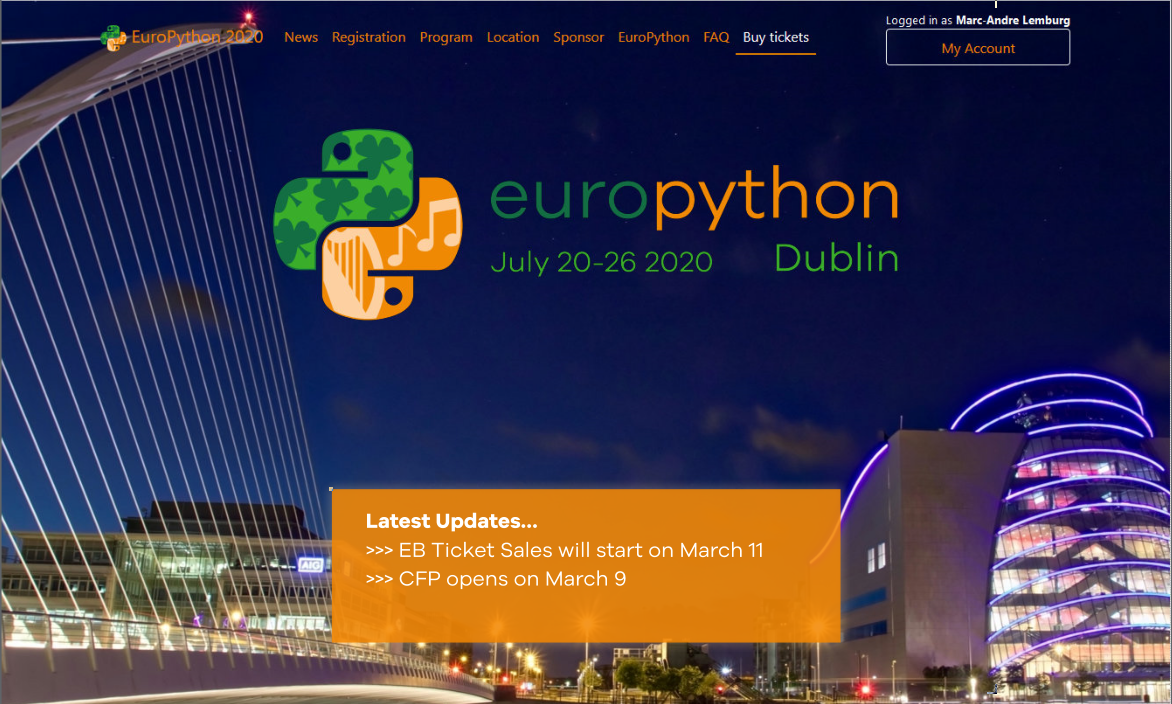Image resolution: width=1172 pixels, height=704 pixels.
Task: Open the EuroPython nav menu item
Action: (653, 37)
